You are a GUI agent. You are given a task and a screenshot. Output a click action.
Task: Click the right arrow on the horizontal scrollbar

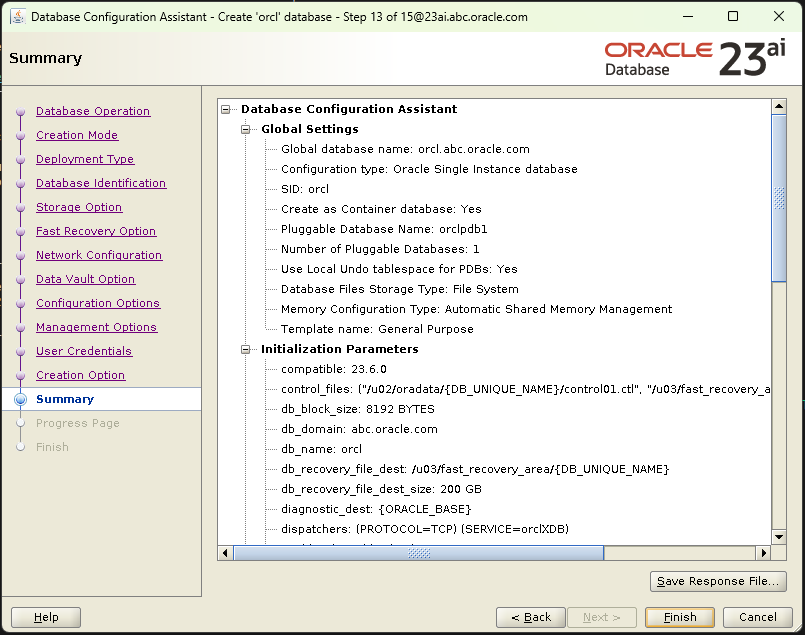[765, 552]
